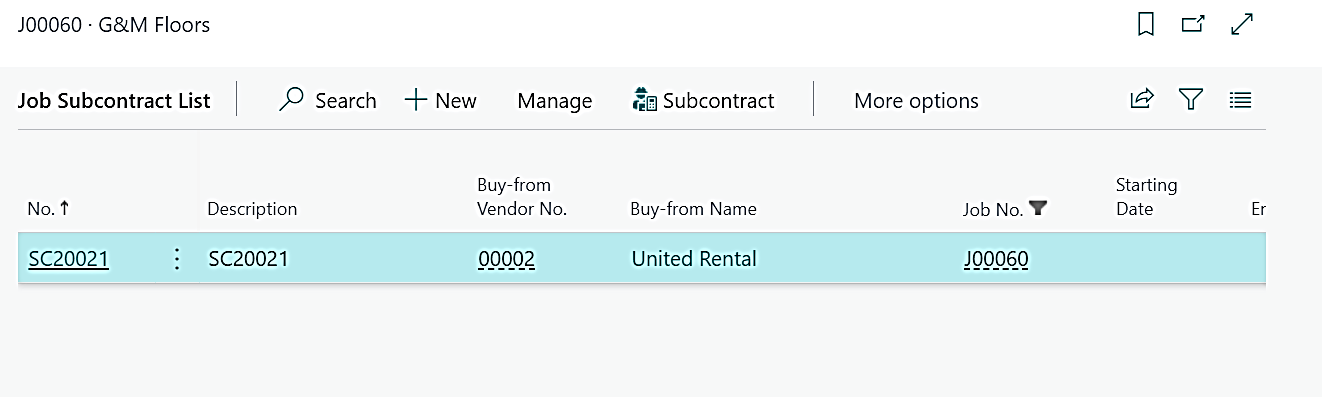This screenshot has height=397, width=1322.
Task: Click the Description column header
Action: (x=252, y=209)
